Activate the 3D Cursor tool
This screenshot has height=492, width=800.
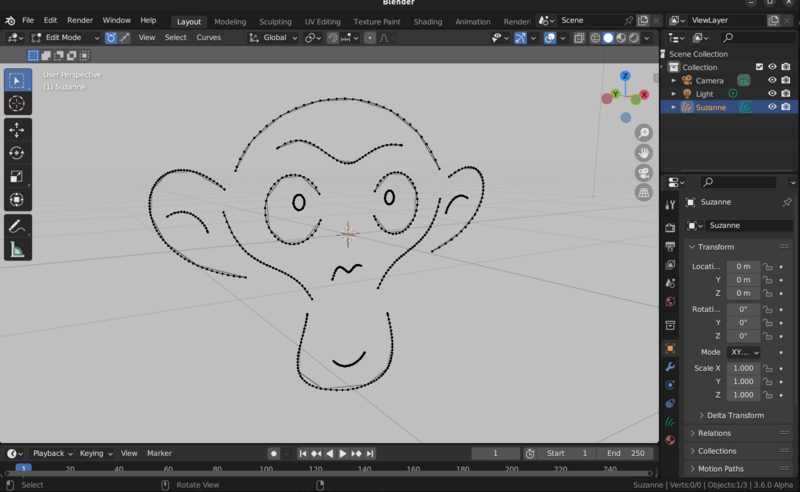click(x=17, y=104)
